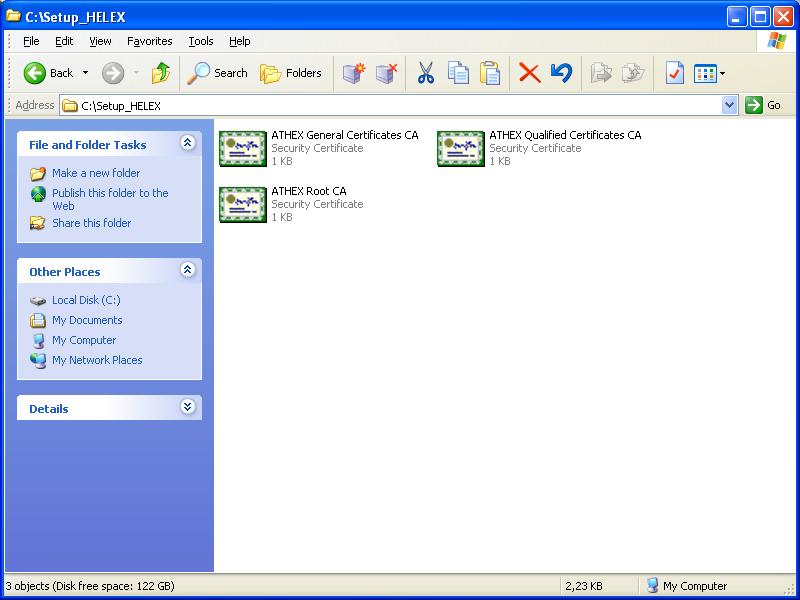Go back using the Back button
800x600 pixels.
pos(48,73)
